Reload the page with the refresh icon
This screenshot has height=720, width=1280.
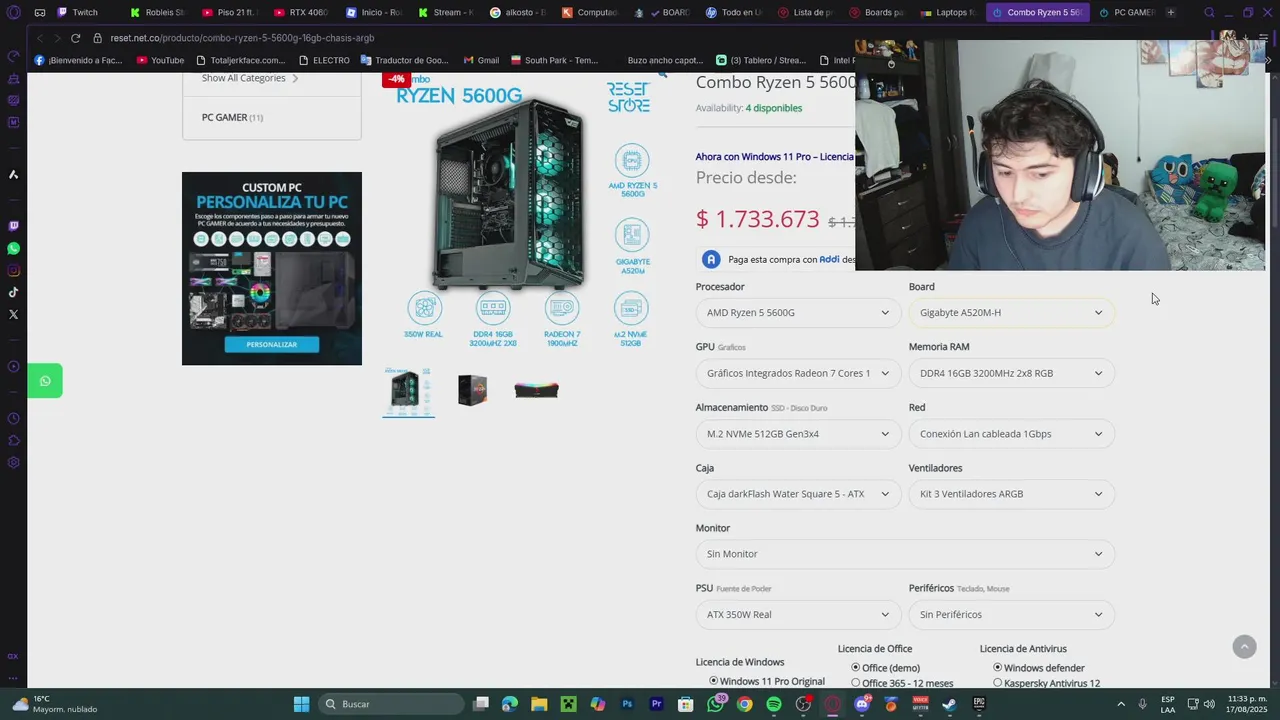[75, 38]
